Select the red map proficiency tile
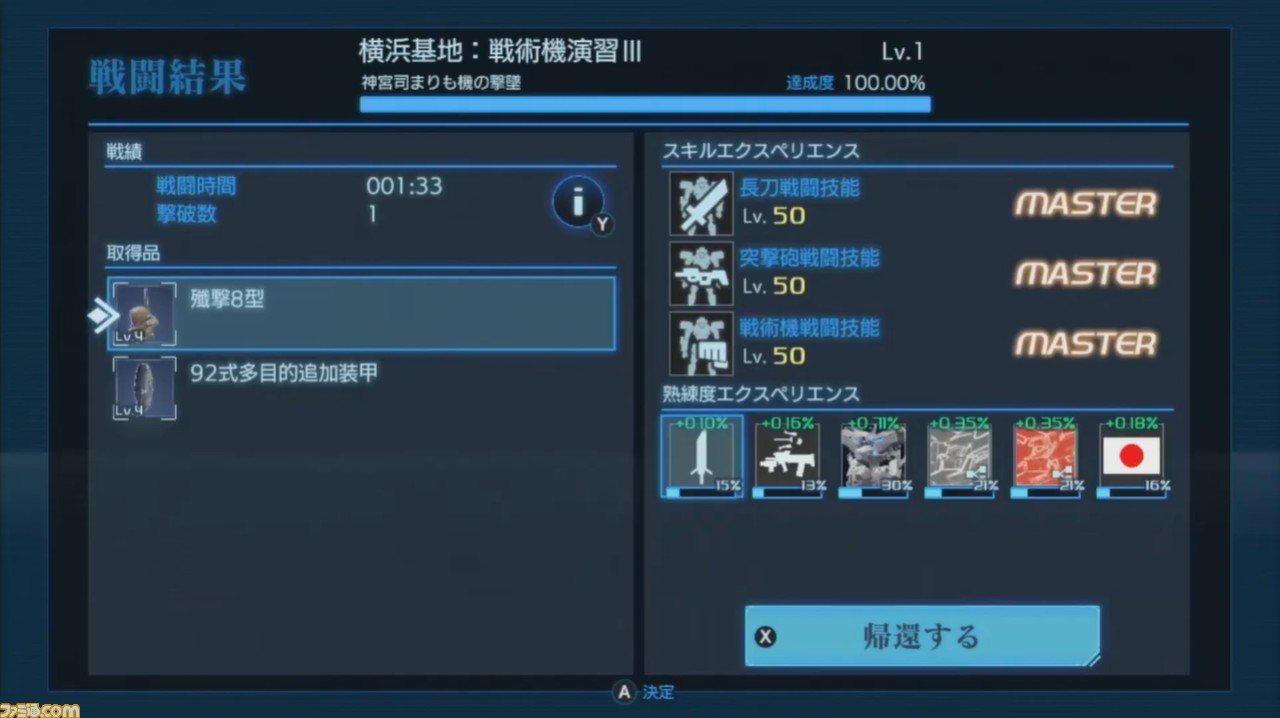The height and width of the screenshot is (718, 1280). (x=1046, y=456)
